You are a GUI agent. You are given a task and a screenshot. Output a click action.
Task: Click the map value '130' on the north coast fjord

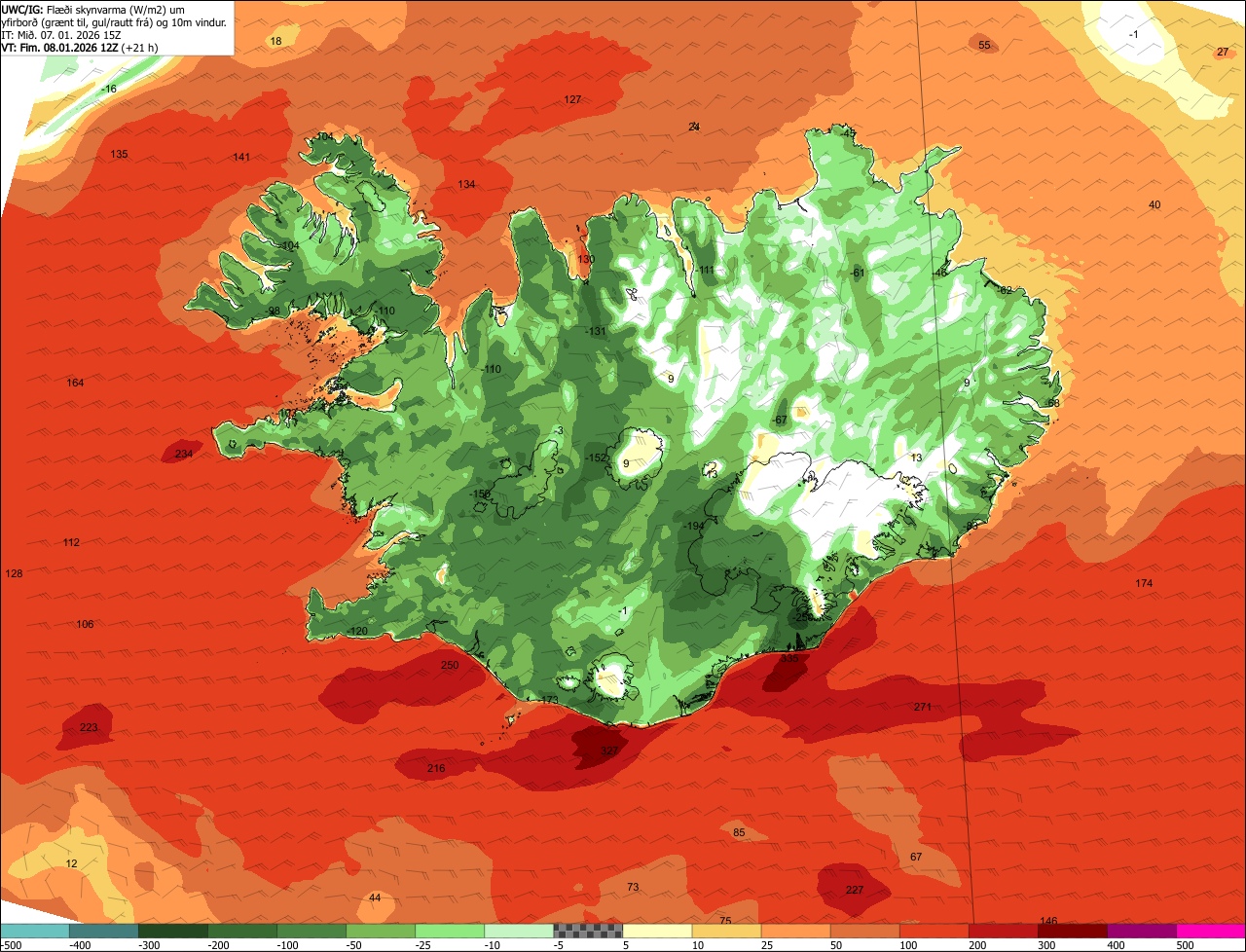coord(585,259)
